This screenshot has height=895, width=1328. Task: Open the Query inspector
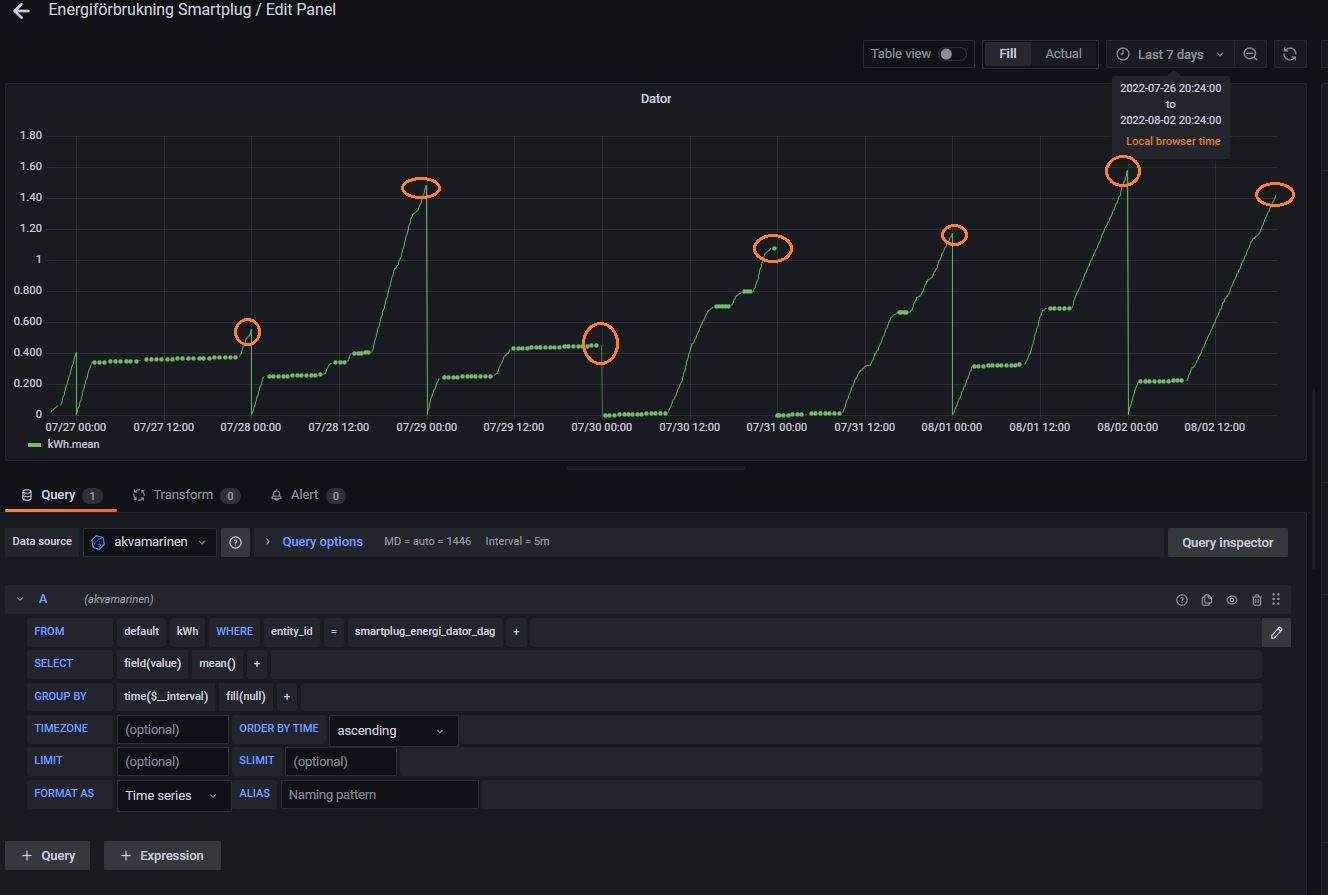click(1227, 542)
